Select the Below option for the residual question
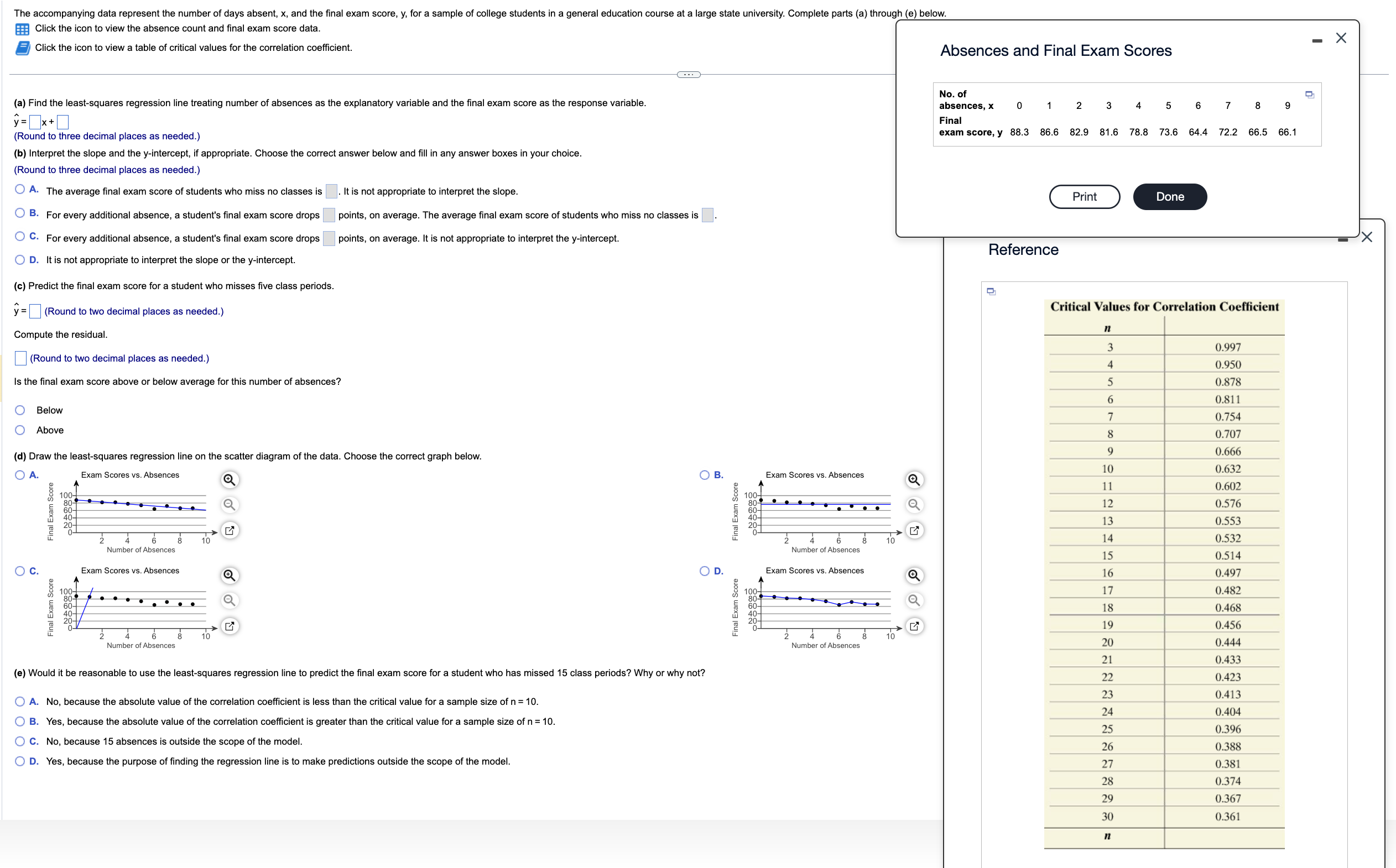The width and height of the screenshot is (1396, 868). [x=19, y=409]
